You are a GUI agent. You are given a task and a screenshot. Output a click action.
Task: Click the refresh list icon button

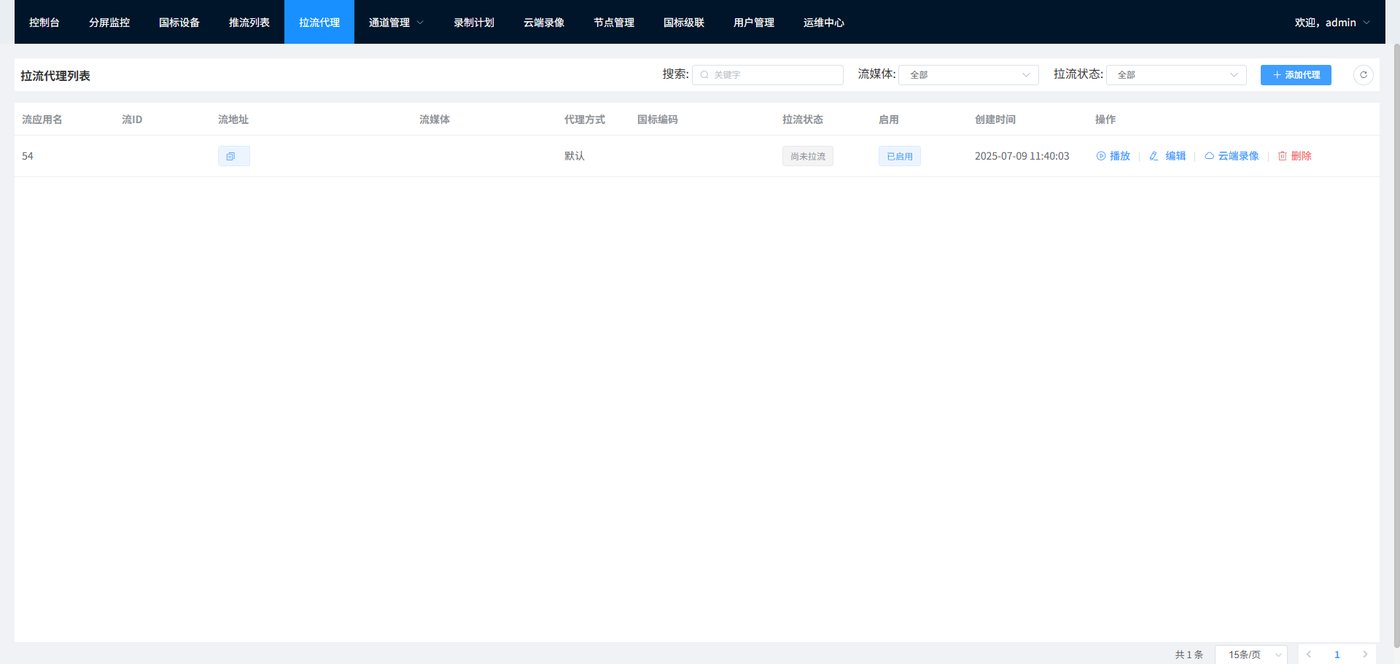[x=1363, y=75]
